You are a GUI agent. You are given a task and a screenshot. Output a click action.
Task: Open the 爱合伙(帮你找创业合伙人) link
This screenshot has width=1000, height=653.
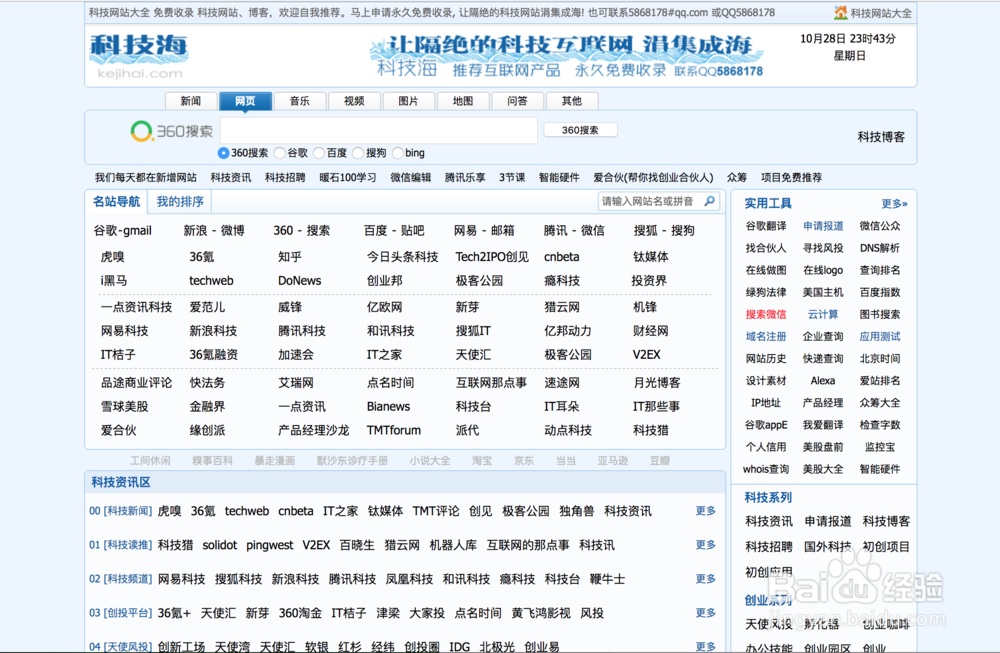653,178
